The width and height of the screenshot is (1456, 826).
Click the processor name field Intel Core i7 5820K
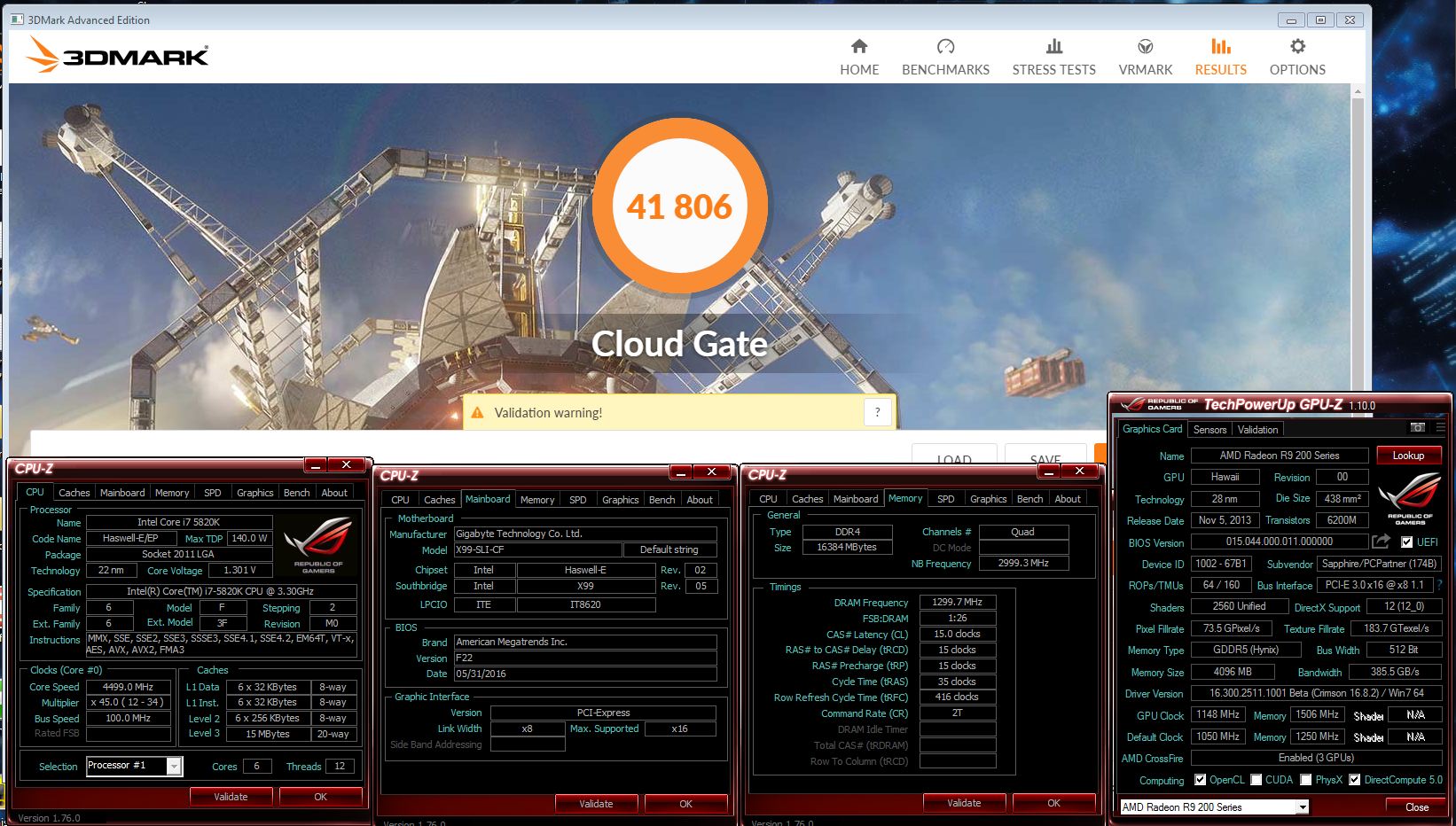pos(178,522)
